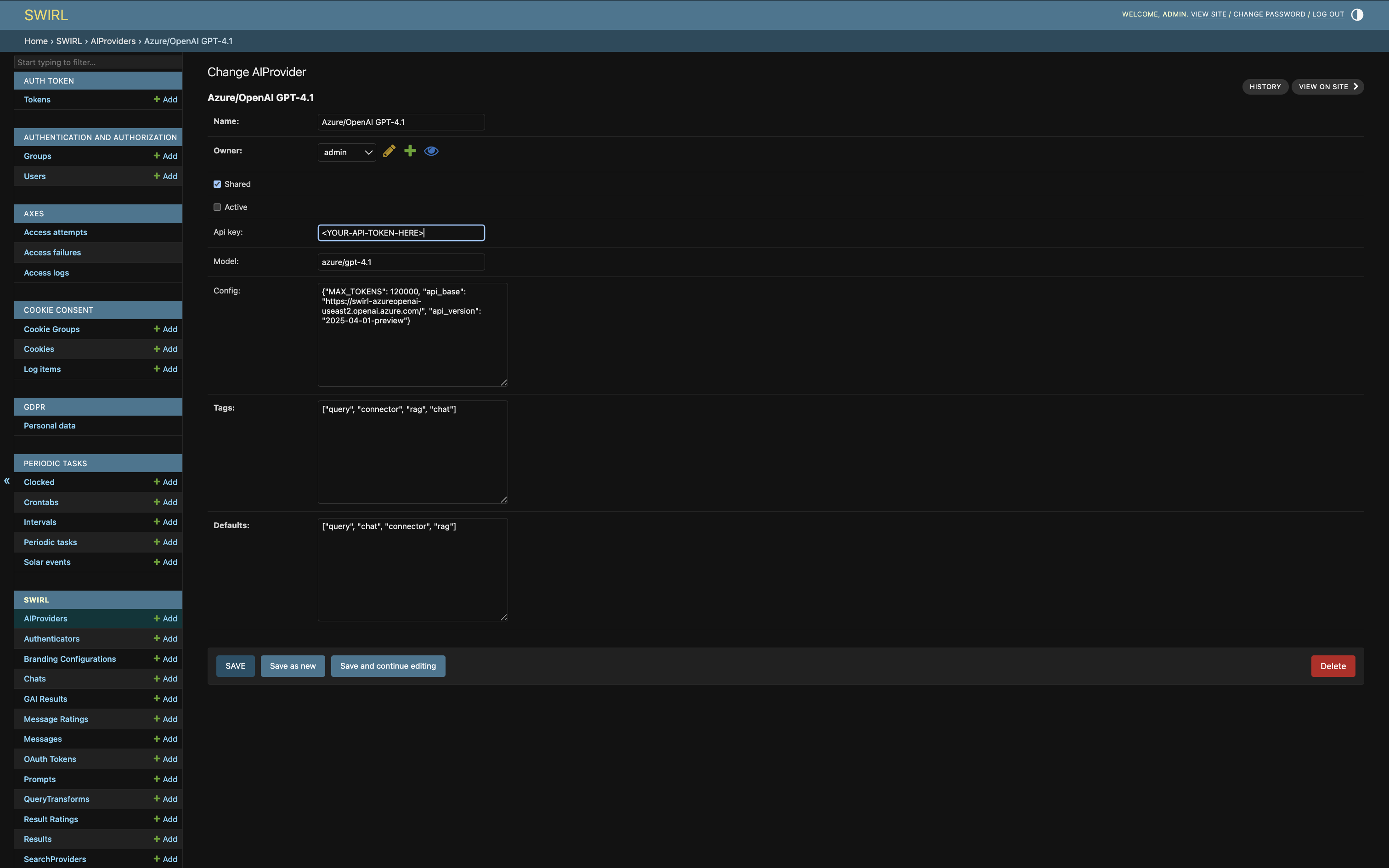
Task: Add a new owner using the plus icon
Action: pos(410,151)
